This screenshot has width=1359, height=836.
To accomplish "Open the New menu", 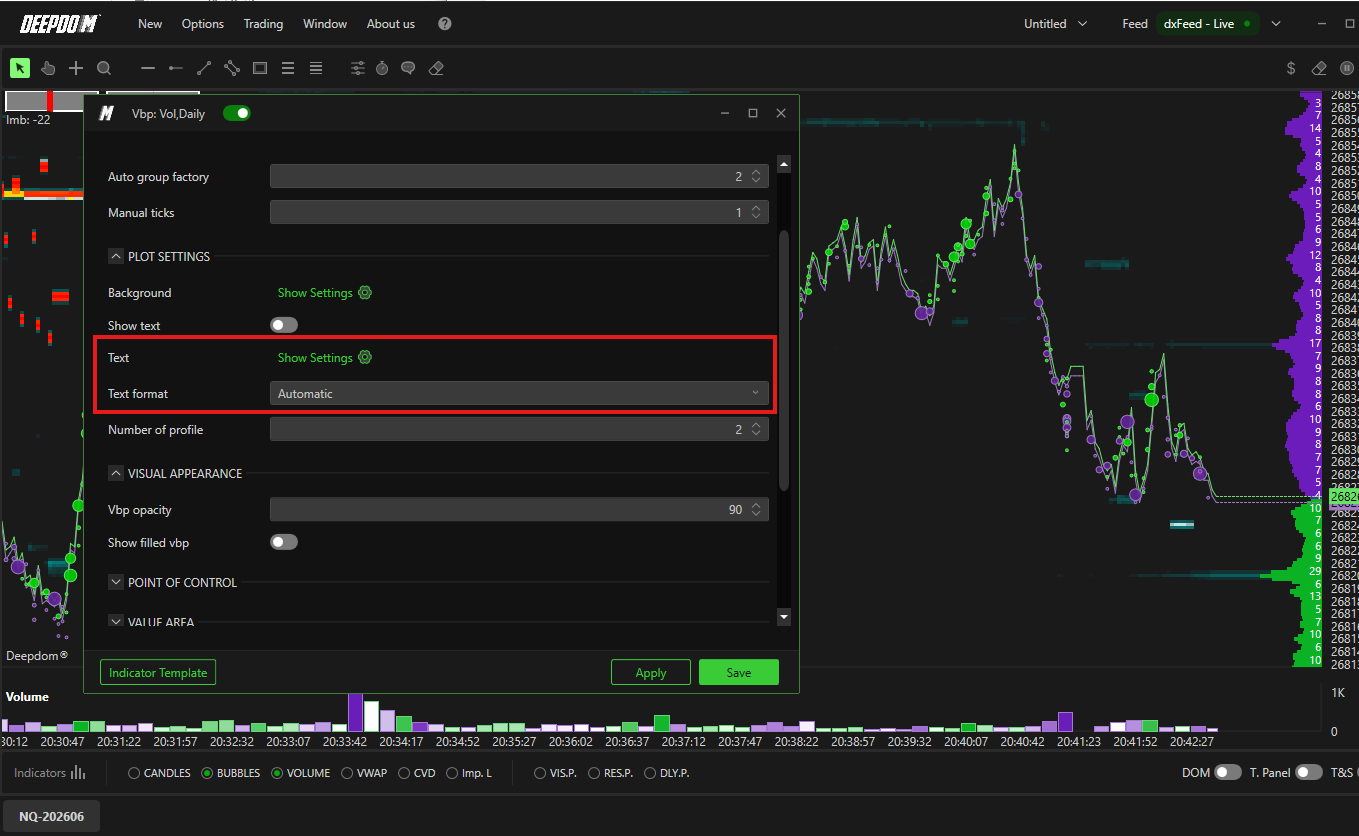I will point(150,24).
